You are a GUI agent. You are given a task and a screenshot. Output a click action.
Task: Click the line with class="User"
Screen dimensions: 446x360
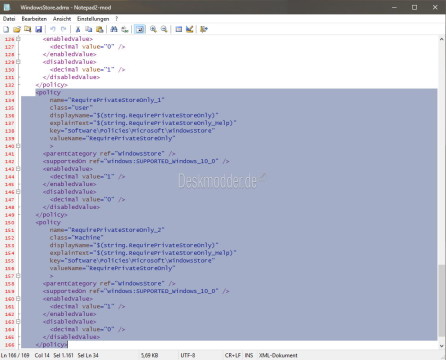71,108
